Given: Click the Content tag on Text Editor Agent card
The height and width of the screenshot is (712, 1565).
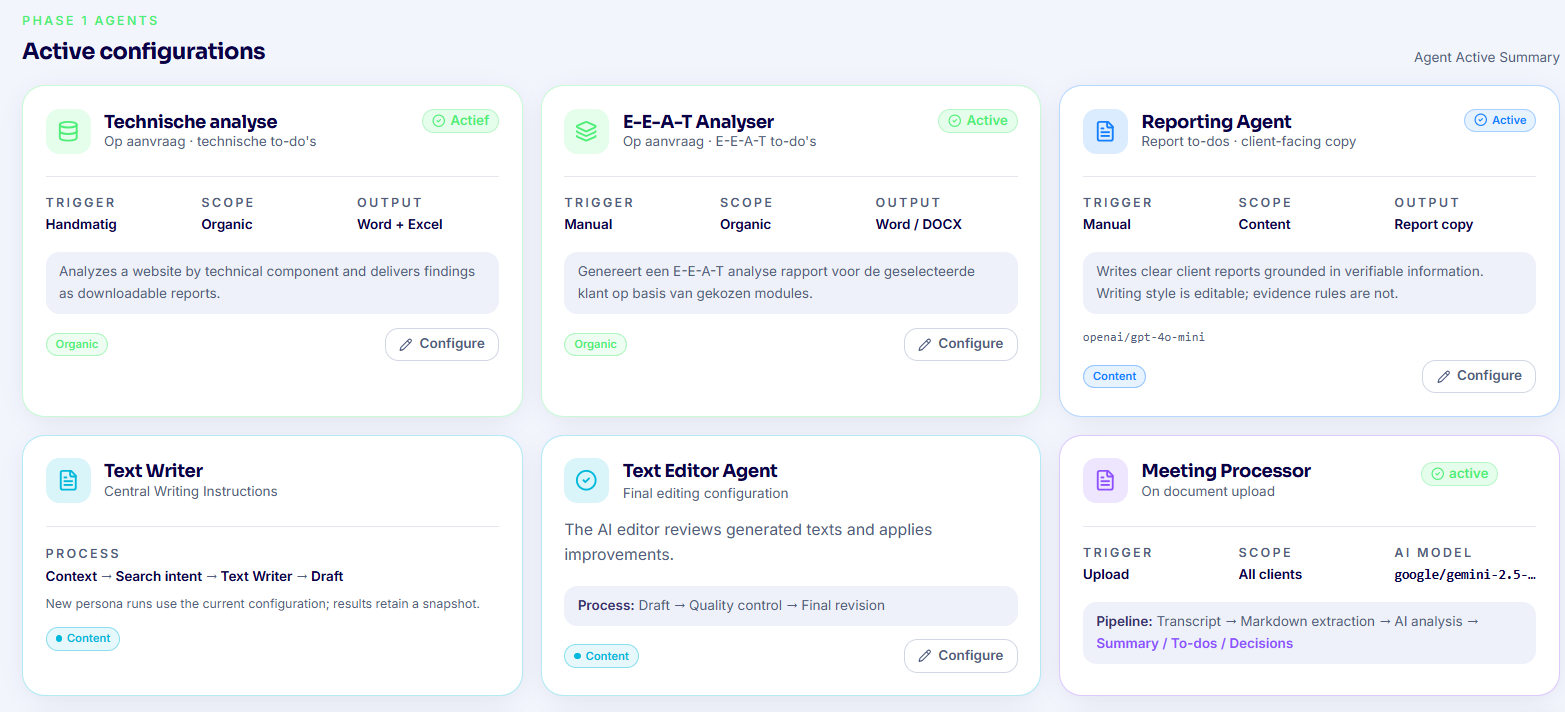Looking at the screenshot, I should [601, 656].
